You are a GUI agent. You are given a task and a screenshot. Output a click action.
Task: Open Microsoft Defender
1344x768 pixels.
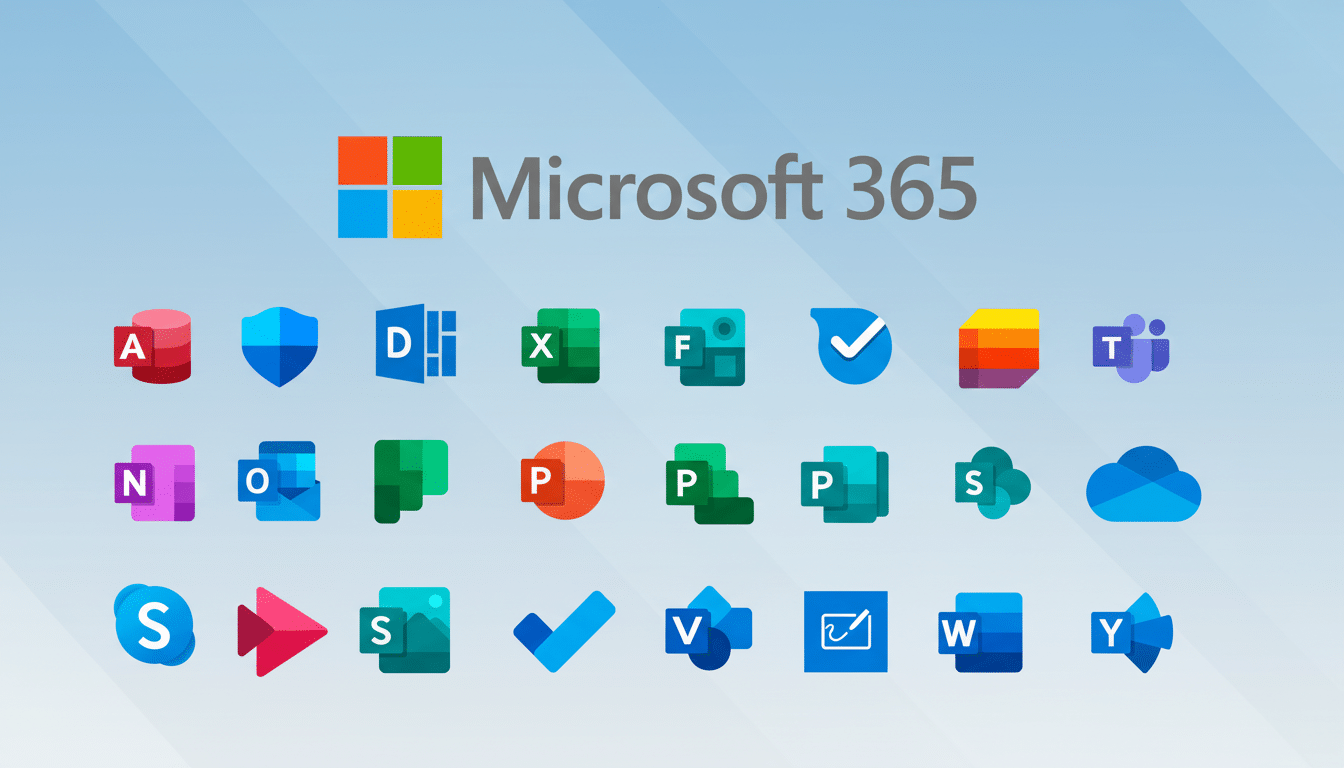[x=278, y=345]
